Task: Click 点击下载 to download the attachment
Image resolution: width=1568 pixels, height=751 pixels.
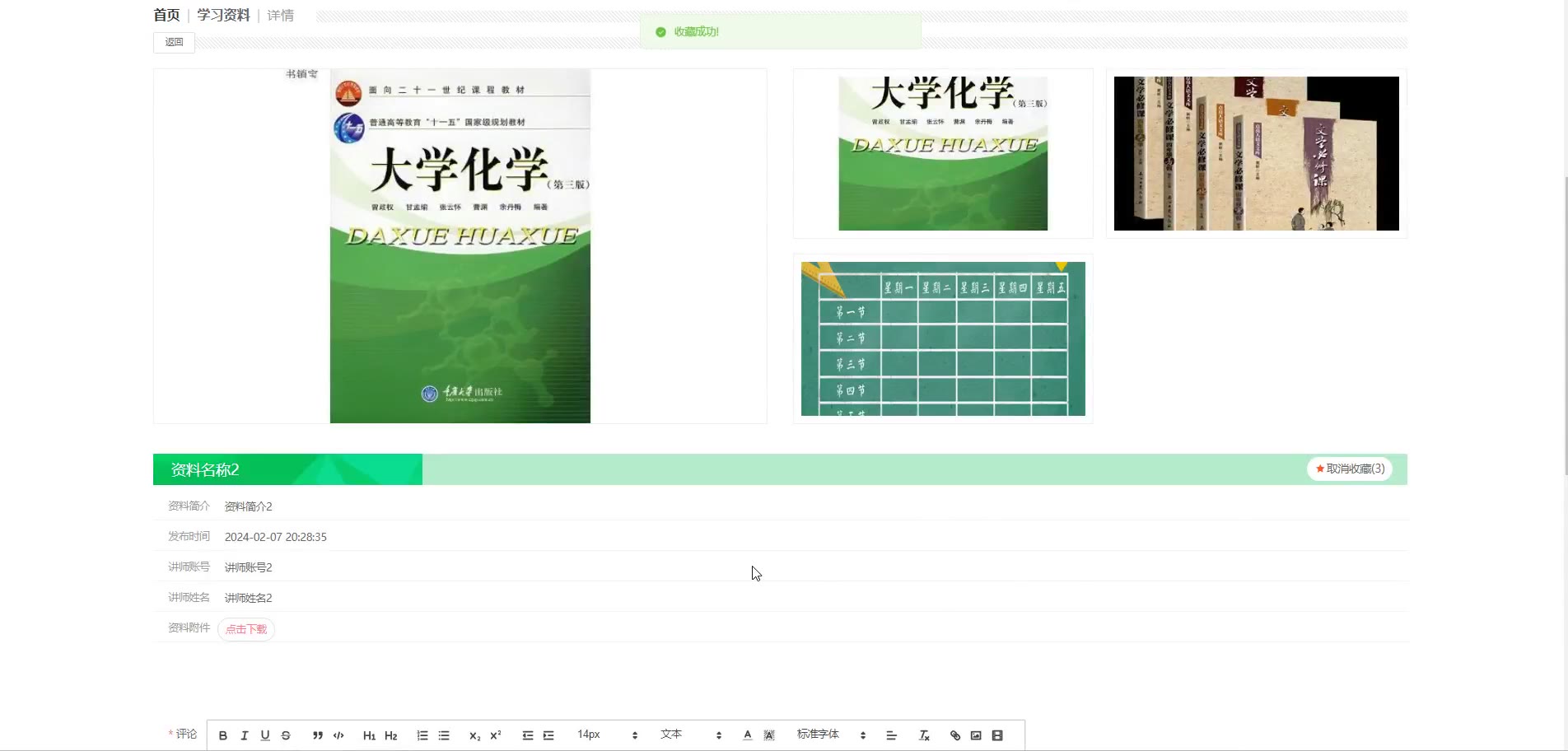Action: tap(246, 629)
